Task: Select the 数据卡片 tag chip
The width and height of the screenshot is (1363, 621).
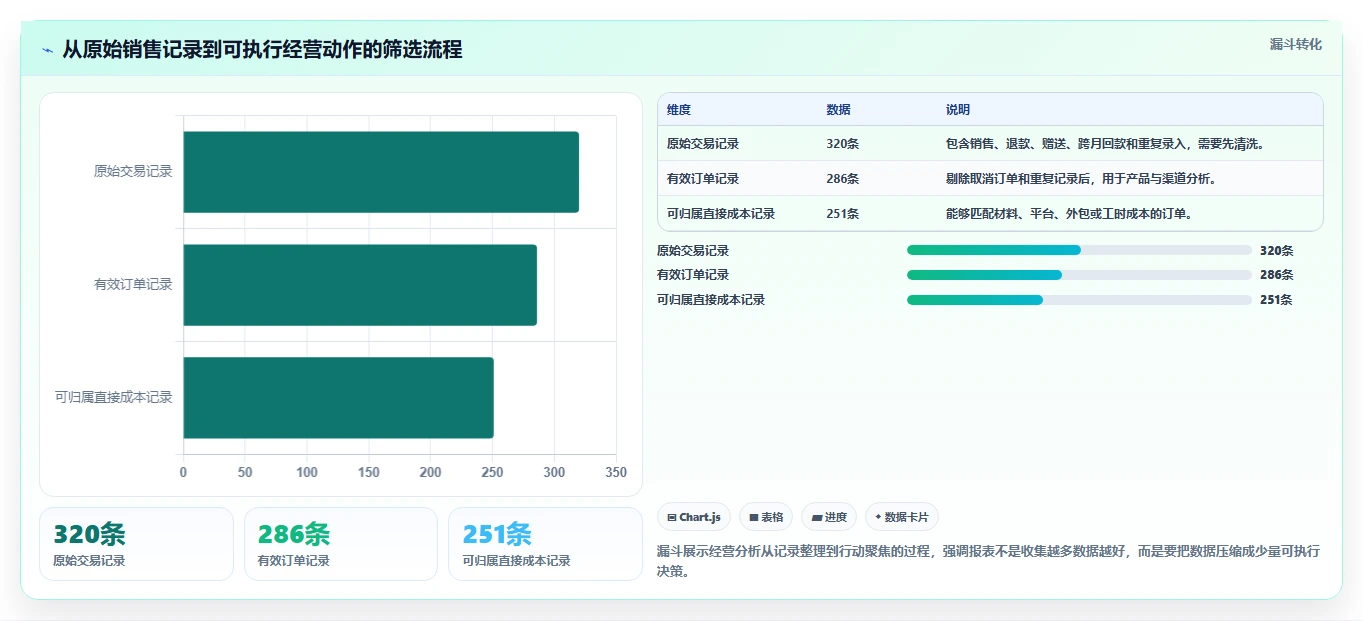Action: point(902,517)
